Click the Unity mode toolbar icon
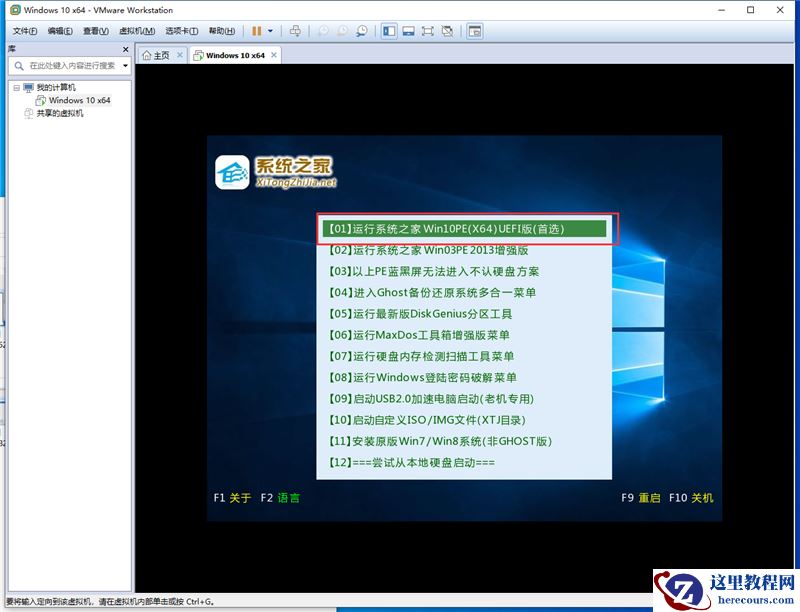 pos(447,31)
